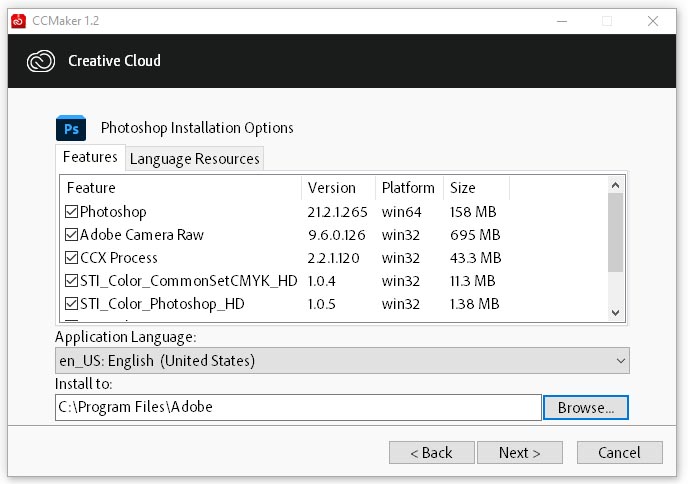The width and height of the screenshot is (688, 484).
Task: Select the version cell 9.6.0.126
Action: pos(337,235)
